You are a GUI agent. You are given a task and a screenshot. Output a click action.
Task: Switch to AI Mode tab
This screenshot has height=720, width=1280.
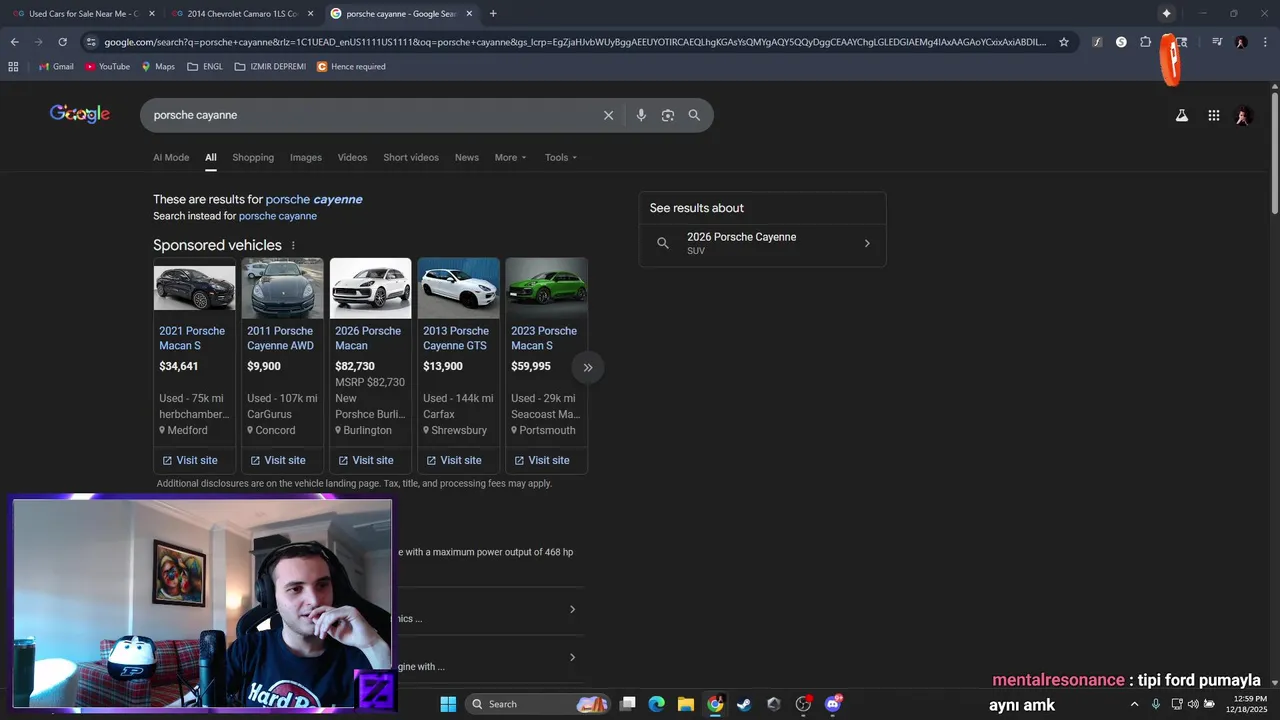tap(171, 157)
